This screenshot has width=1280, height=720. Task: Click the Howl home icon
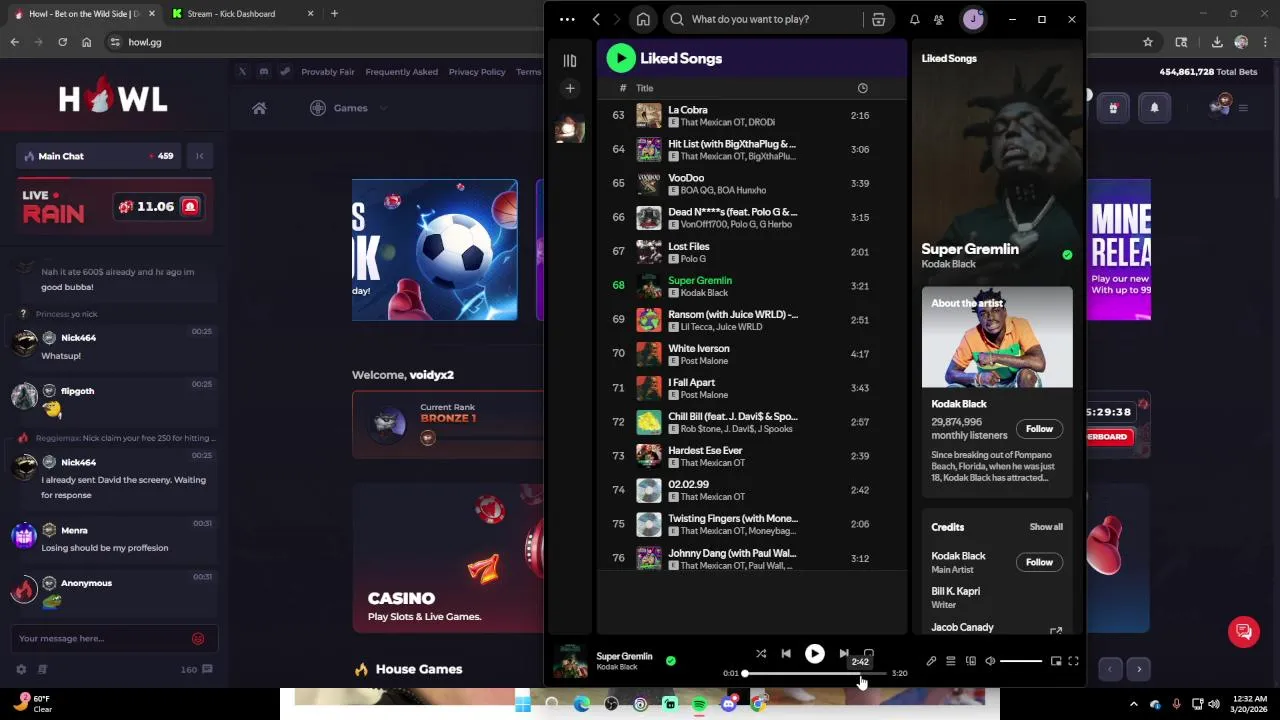(259, 108)
